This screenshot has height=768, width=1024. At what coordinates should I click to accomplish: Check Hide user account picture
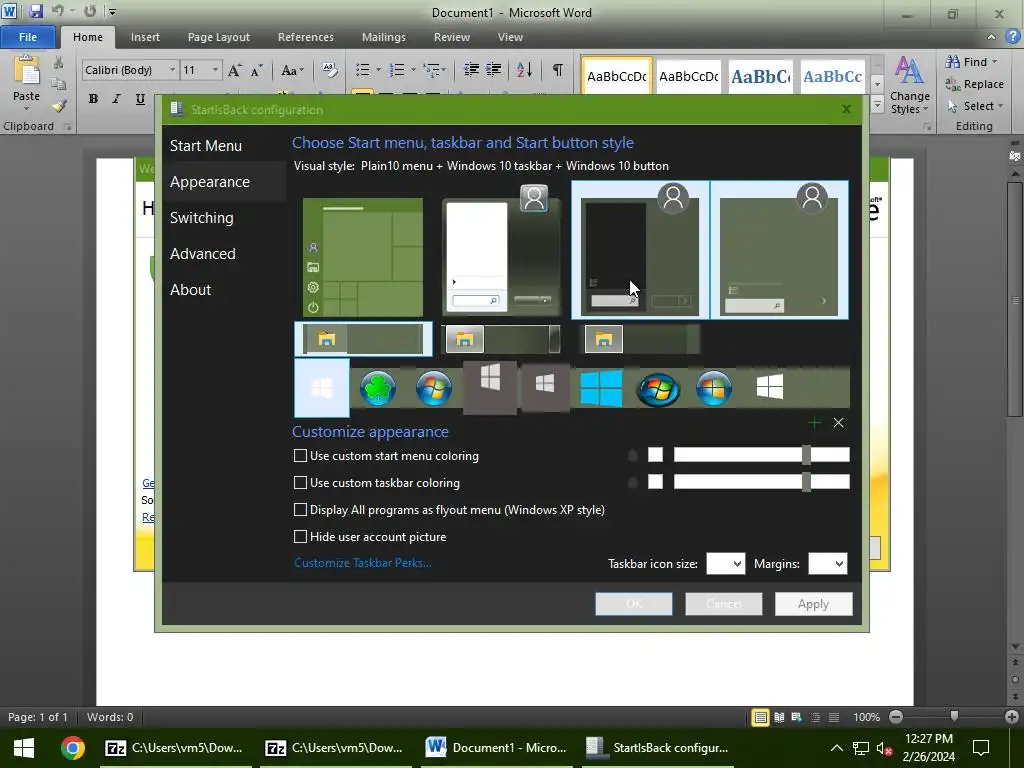[x=300, y=537]
